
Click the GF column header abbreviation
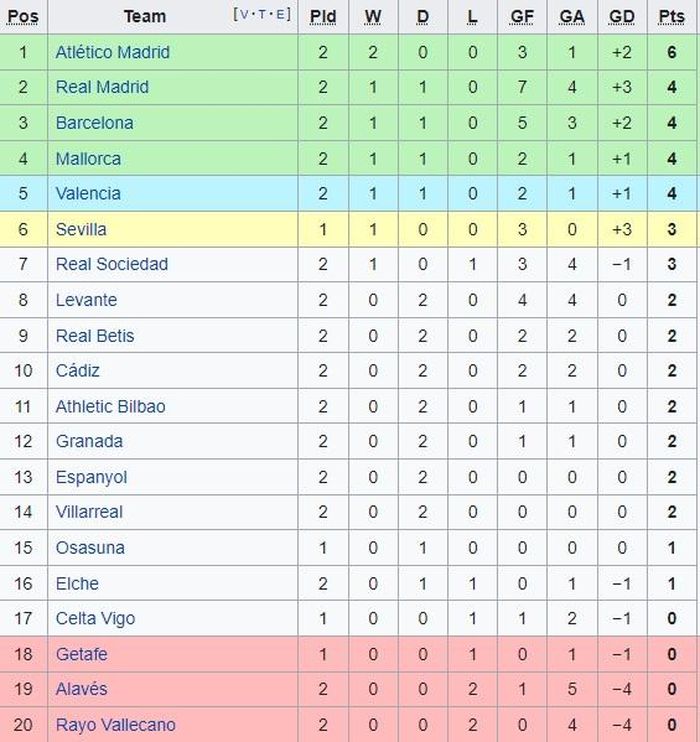[522, 17]
